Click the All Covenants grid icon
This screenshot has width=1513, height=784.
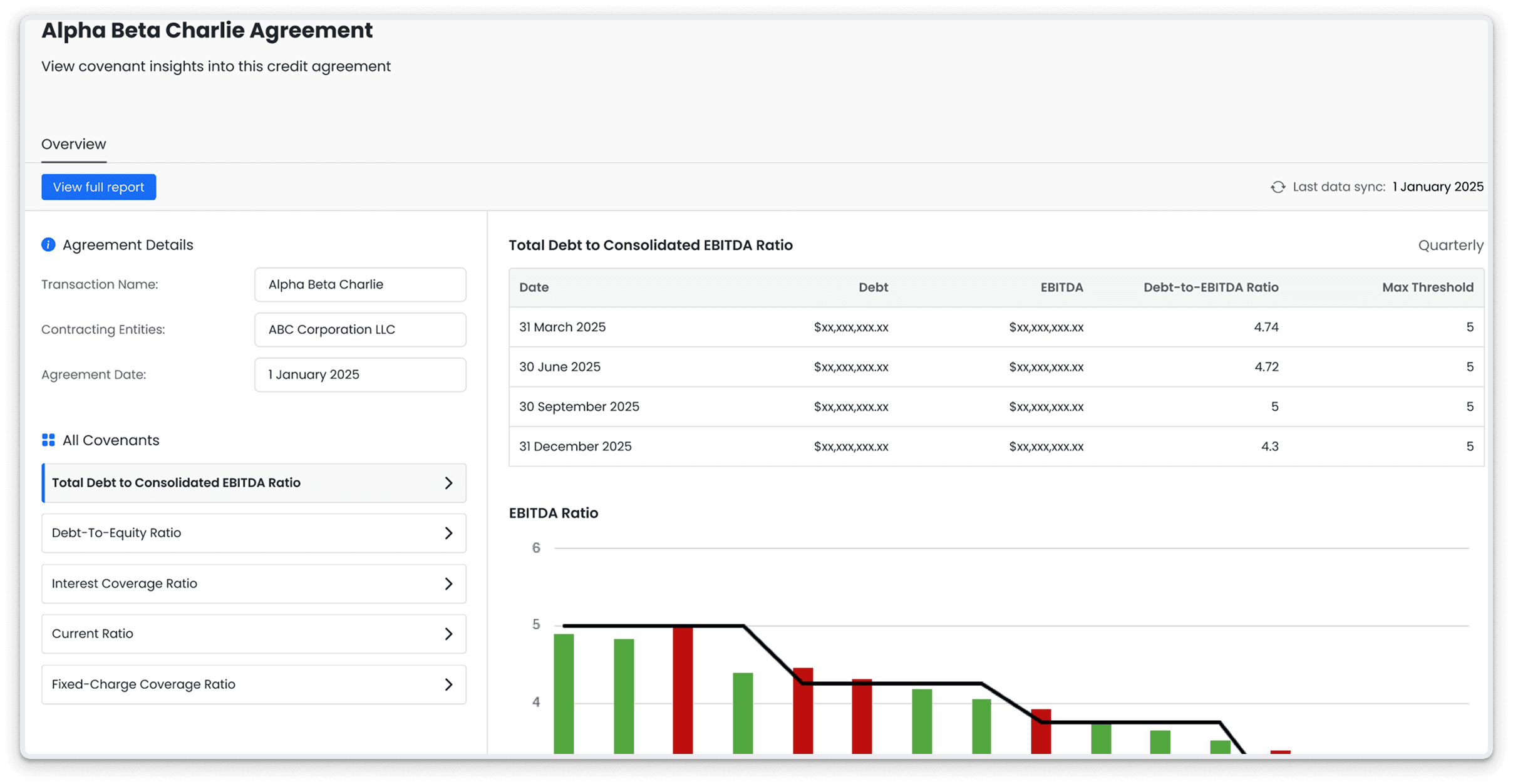pos(48,440)
